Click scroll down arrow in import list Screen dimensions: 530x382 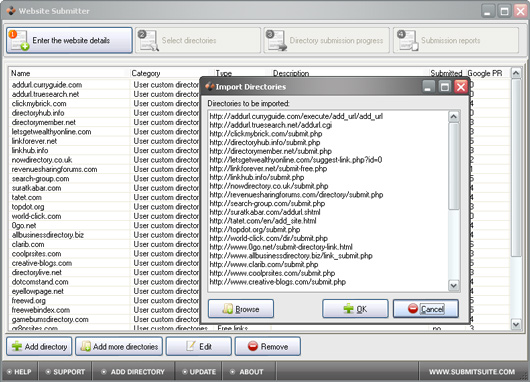pos(454,286)
